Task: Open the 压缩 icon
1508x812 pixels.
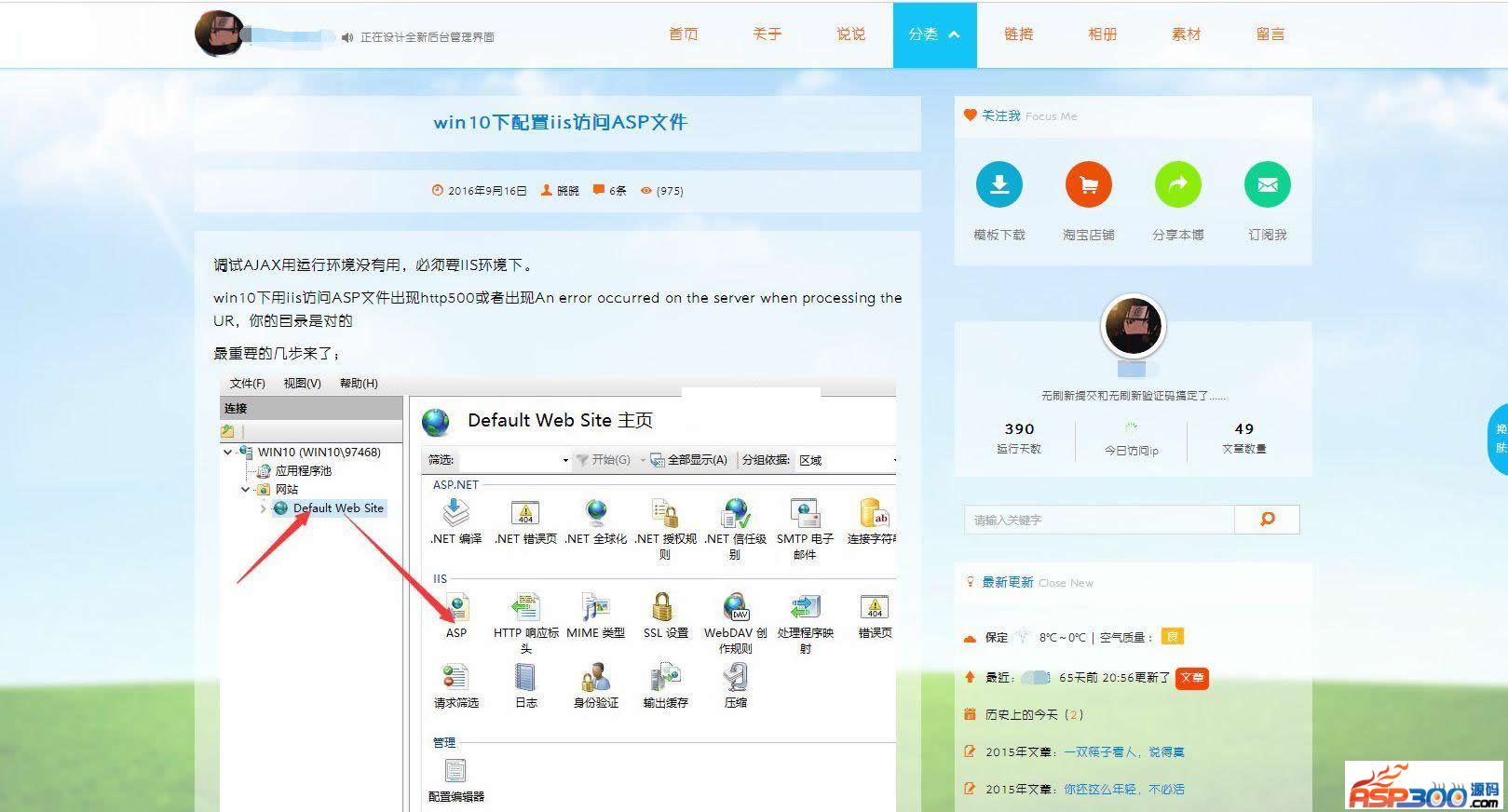Action: coord(735,677)
